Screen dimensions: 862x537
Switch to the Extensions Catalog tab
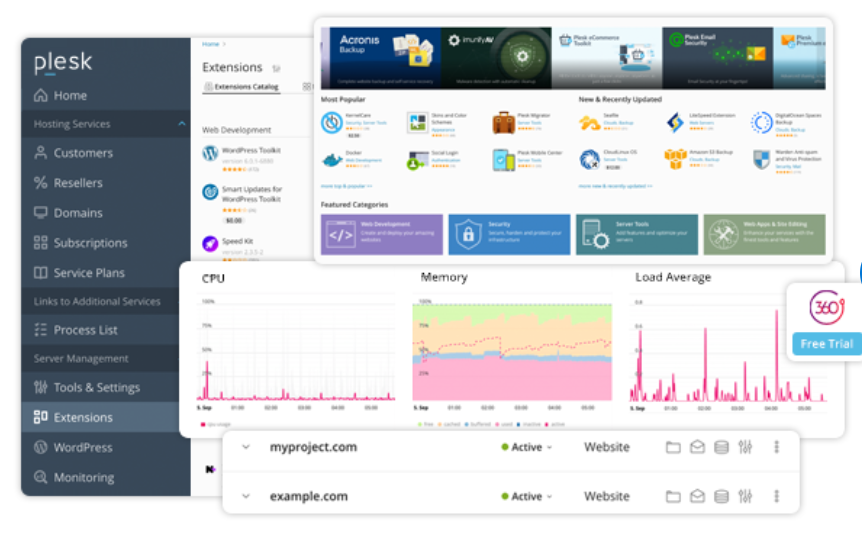tap(241, 87)
